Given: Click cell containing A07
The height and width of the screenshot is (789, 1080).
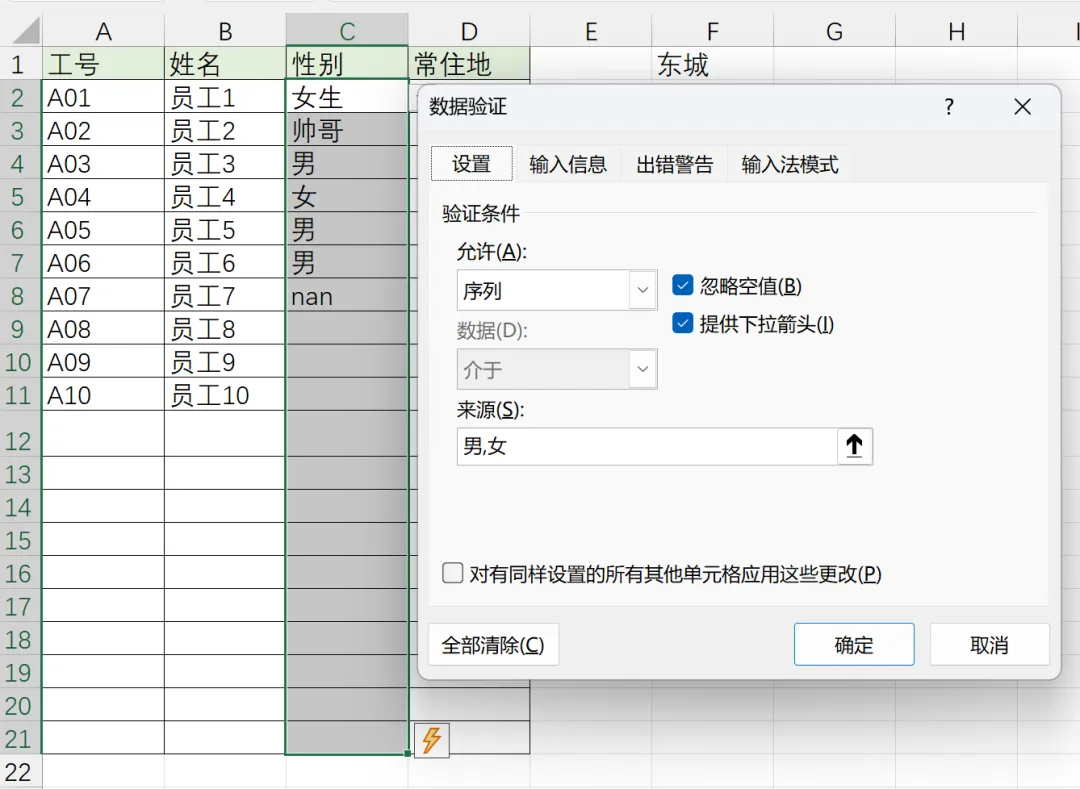Looking at the screenshot, I should click(x=103, y=295).
